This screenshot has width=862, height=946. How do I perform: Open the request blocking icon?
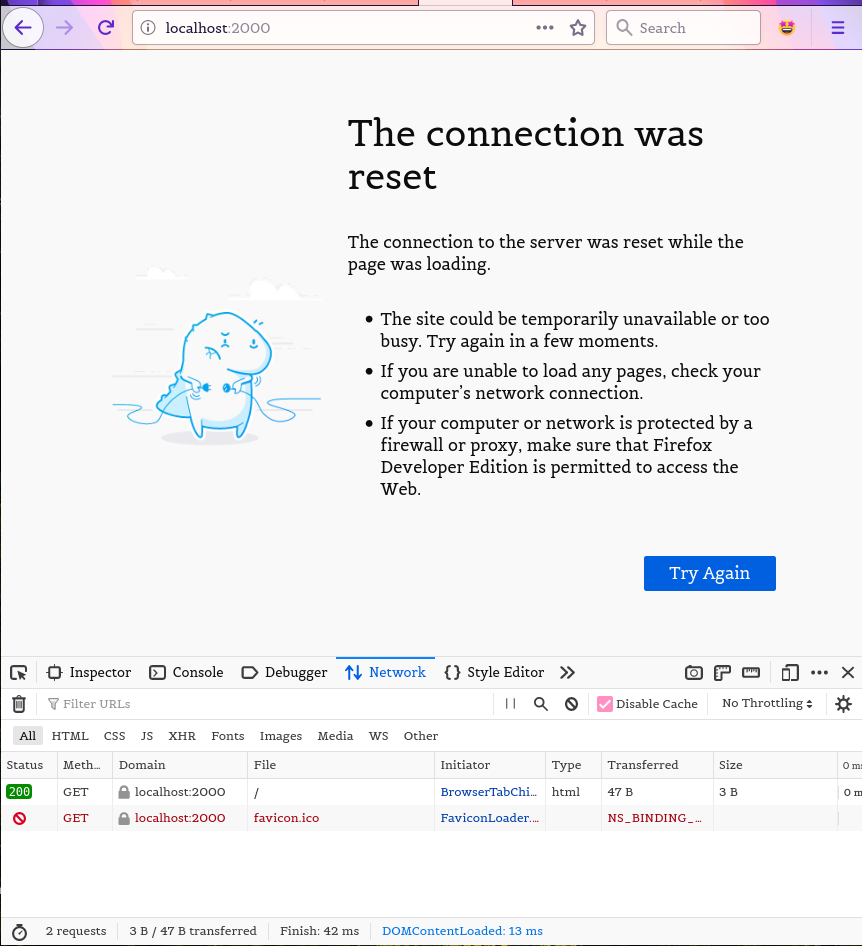[x=571, y=704]
